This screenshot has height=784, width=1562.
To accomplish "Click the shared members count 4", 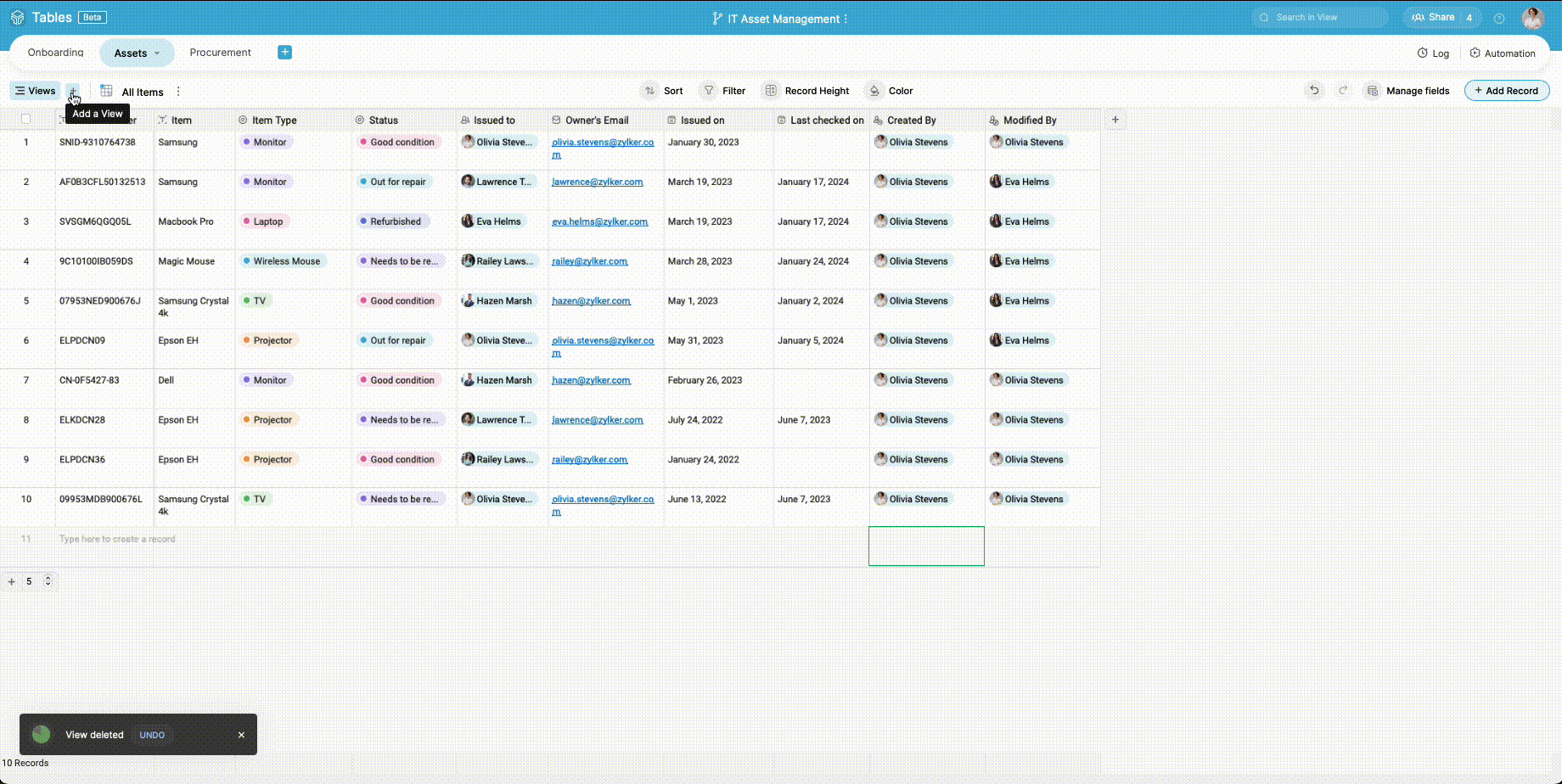I will (x=1469, y=18).
